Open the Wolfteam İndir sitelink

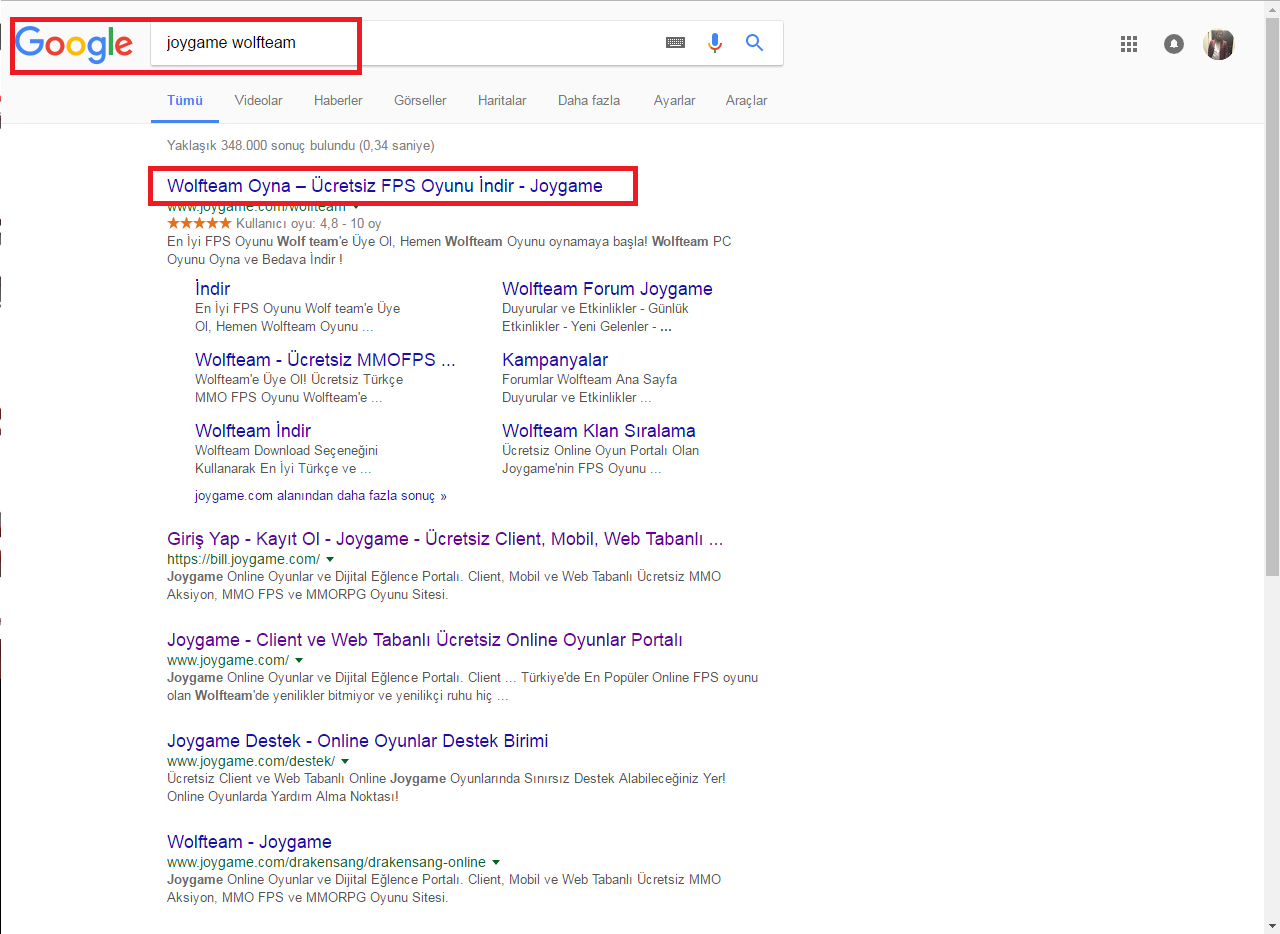[253, 431]
